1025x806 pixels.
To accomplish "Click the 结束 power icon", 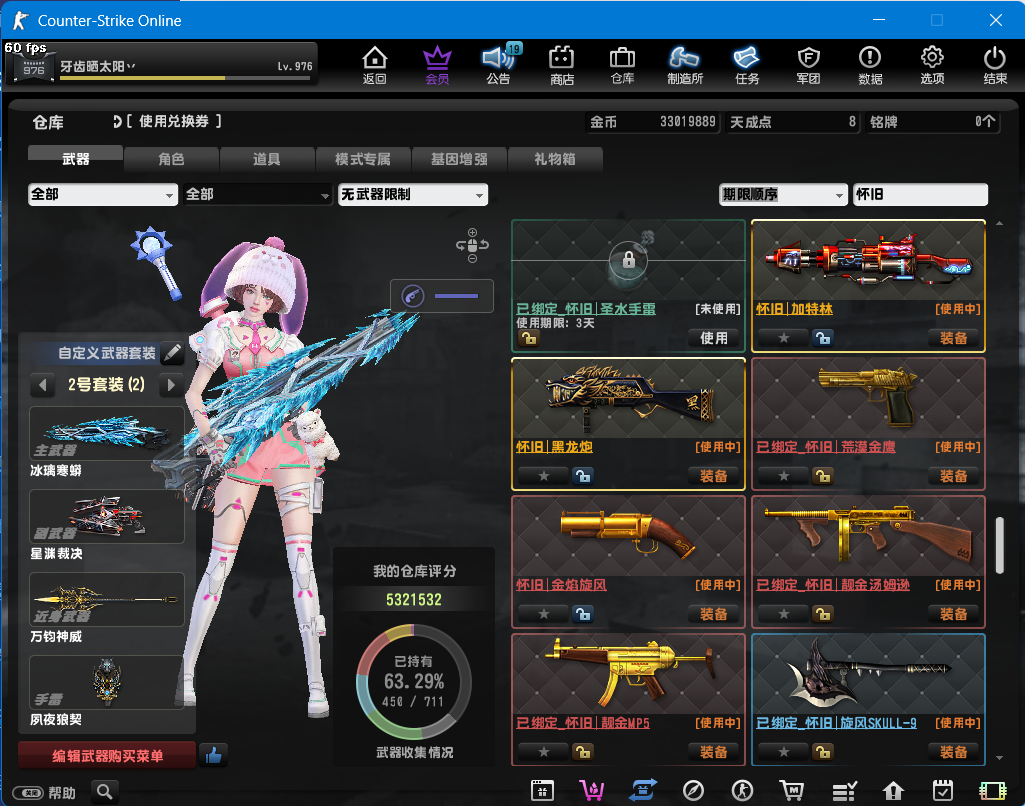I will [x=995, y=65].
